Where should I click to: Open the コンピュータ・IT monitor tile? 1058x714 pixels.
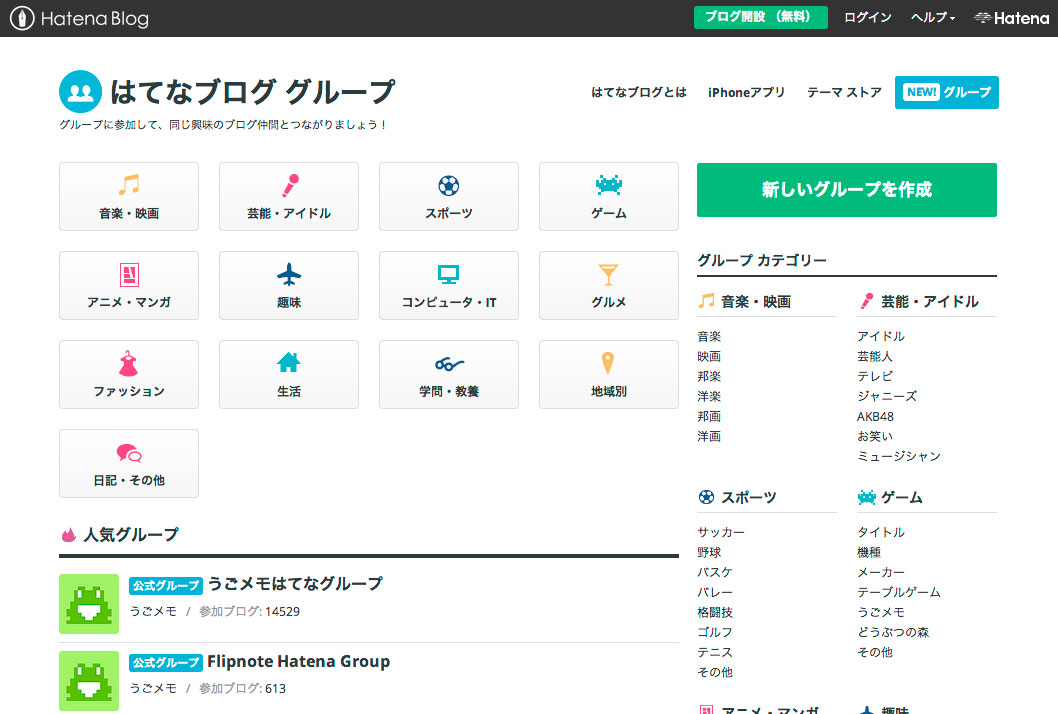point(449,285)
